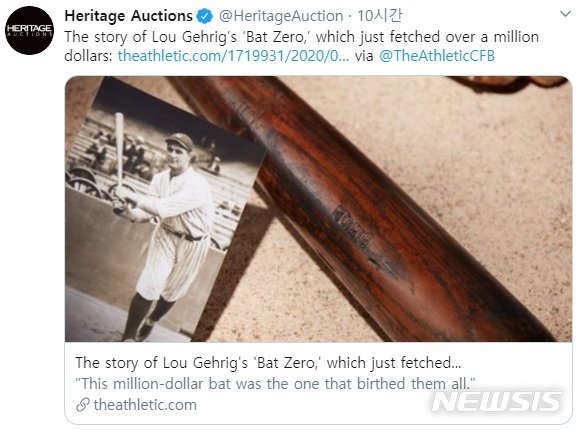Open the bat preview card image
Viewport: 582px width, 430px height.
pos(318,209)
